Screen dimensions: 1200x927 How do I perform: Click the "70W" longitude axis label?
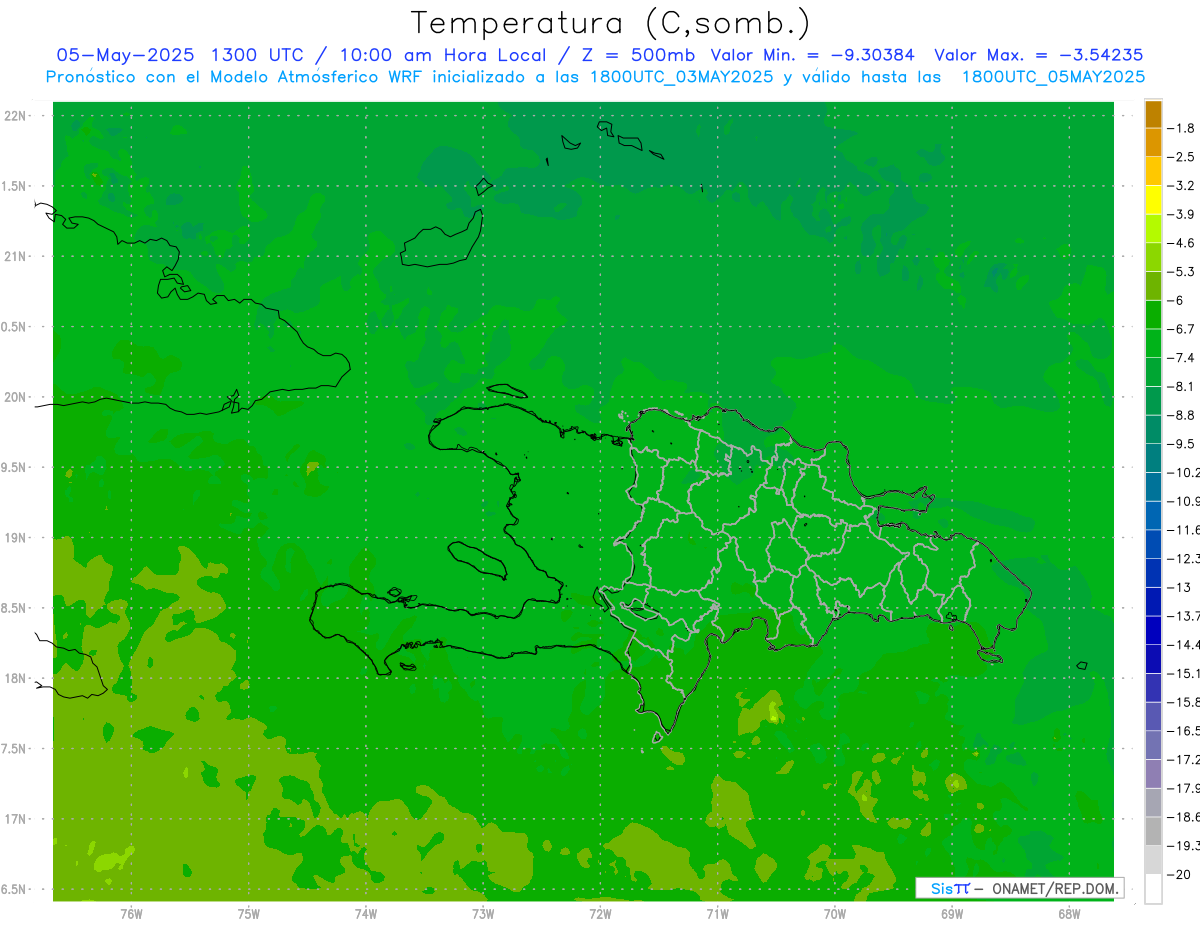pyautogui.click(x=834, y=913)
